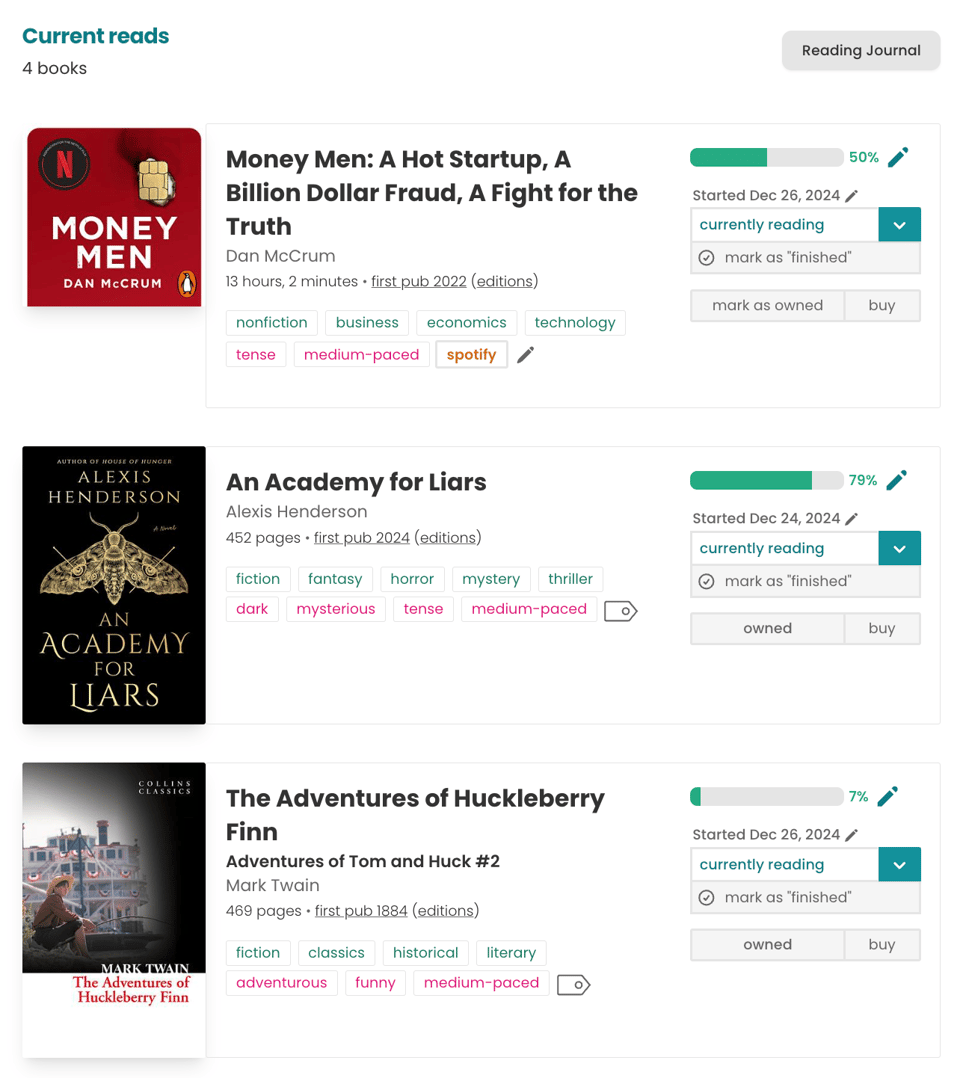Mark An Academy for Liars as finished

[788, 581]
